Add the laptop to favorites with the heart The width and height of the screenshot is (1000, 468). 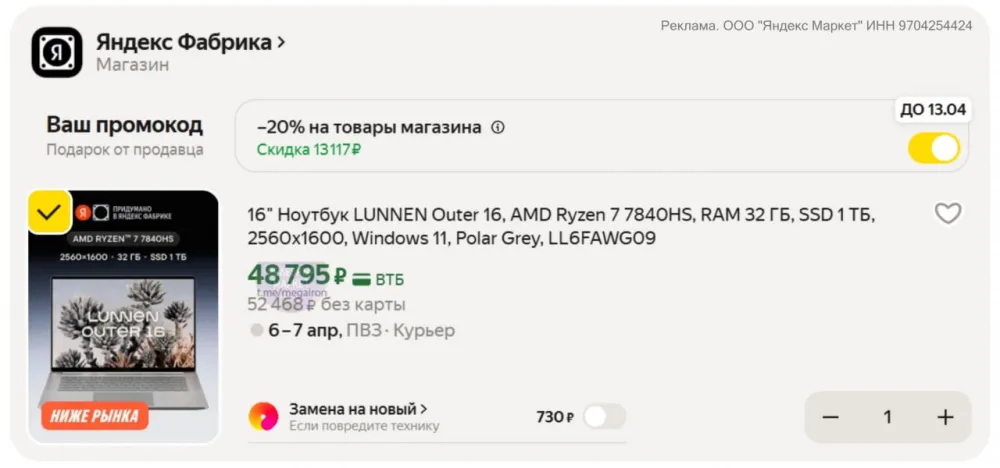[947, 213]
